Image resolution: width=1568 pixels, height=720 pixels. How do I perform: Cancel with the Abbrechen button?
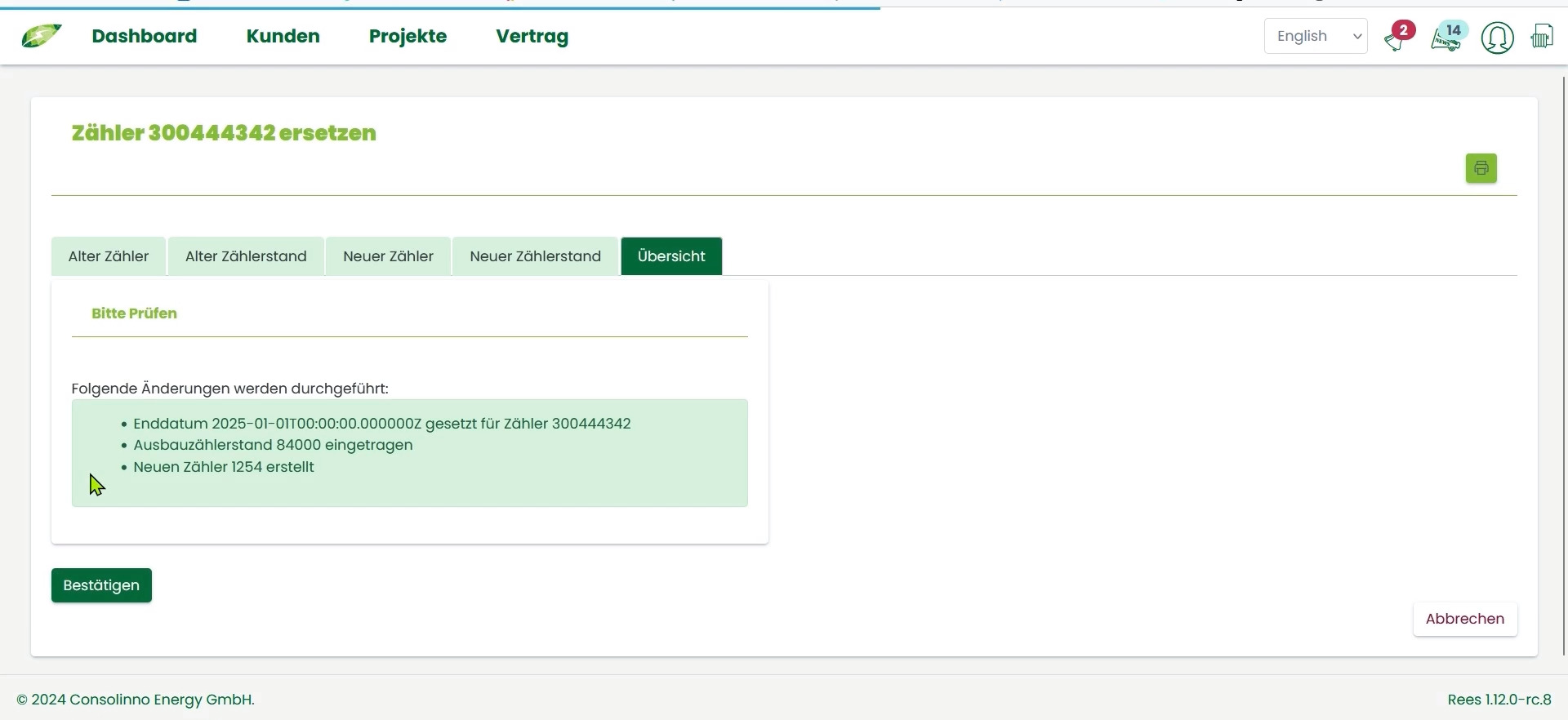[1464, 619]
